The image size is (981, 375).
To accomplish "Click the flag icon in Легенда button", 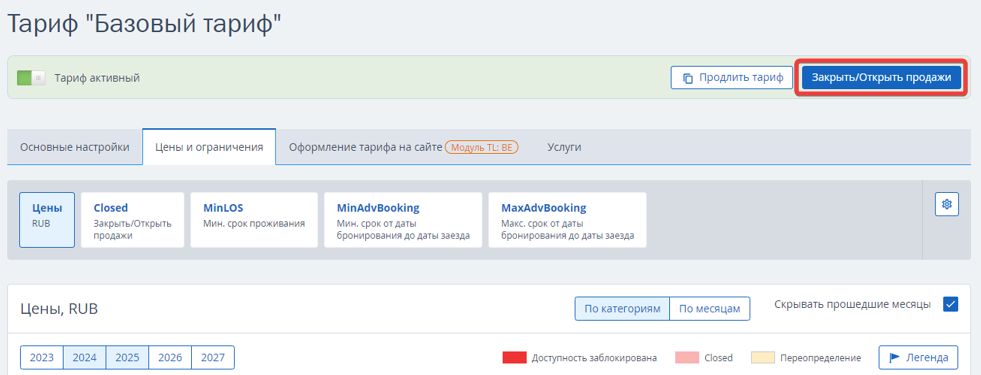I will pos(895,357).
